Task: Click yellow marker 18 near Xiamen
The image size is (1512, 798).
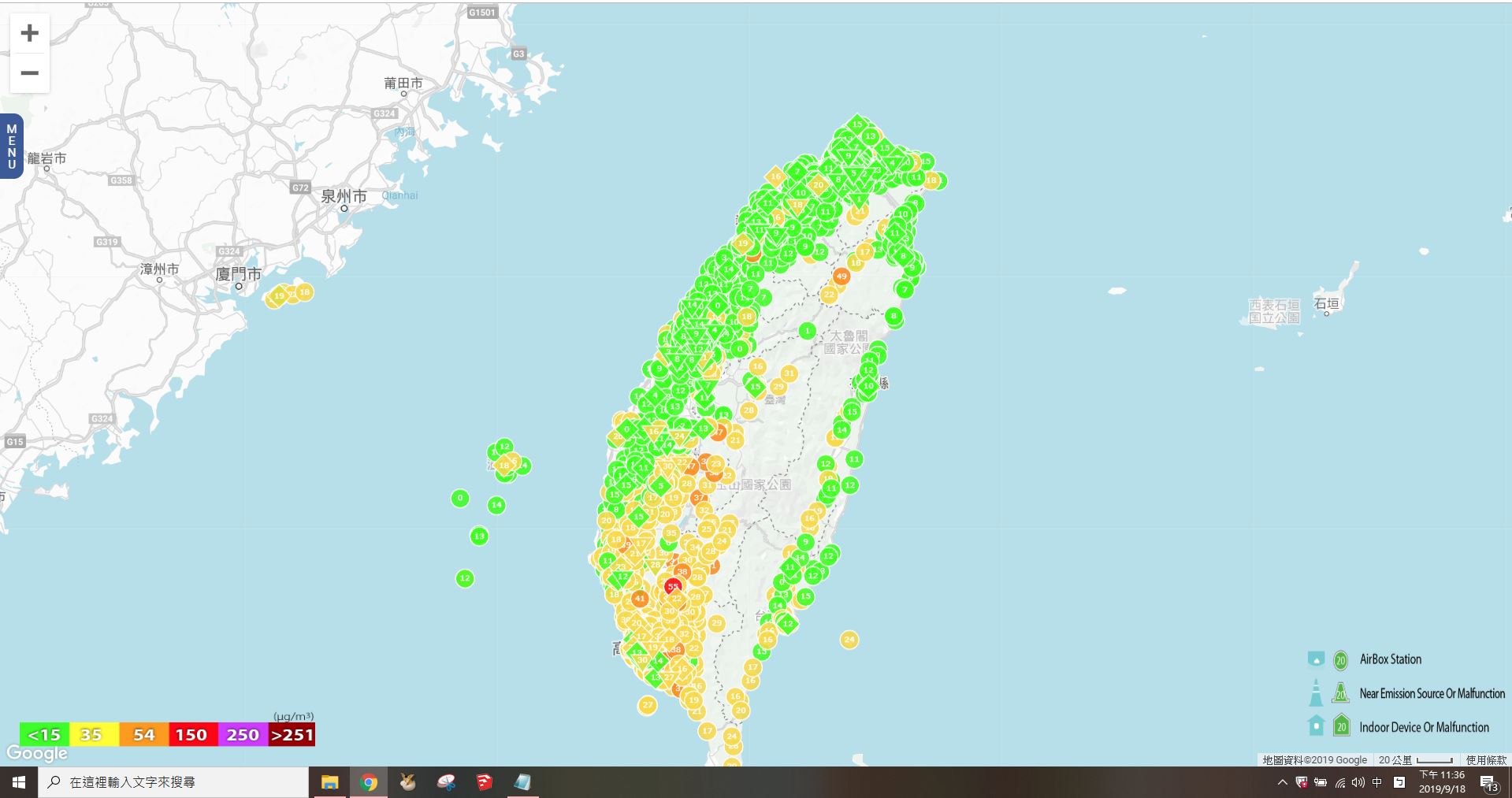Action: pos(304,292)
